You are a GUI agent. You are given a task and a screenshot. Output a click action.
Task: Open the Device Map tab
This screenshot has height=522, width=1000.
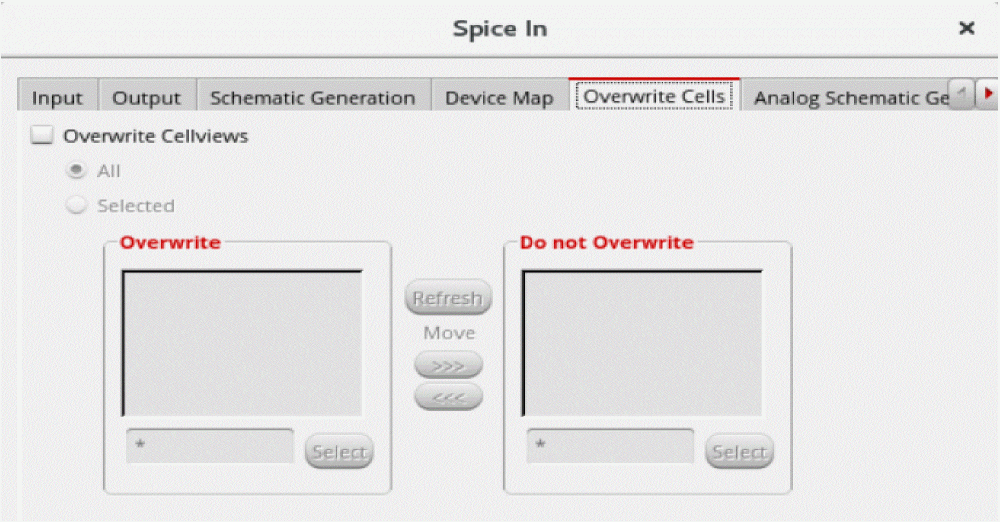[x=498, y=98]
